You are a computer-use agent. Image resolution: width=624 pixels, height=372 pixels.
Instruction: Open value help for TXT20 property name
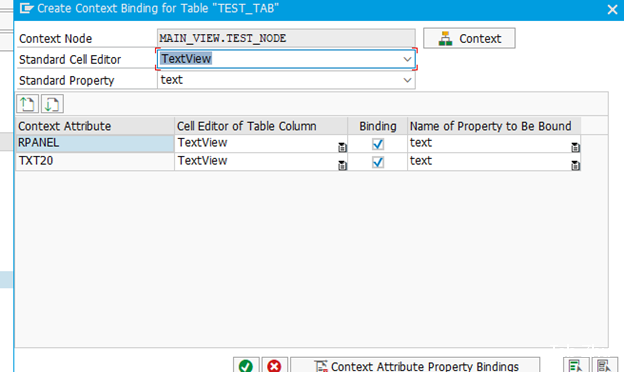(575, 165)
